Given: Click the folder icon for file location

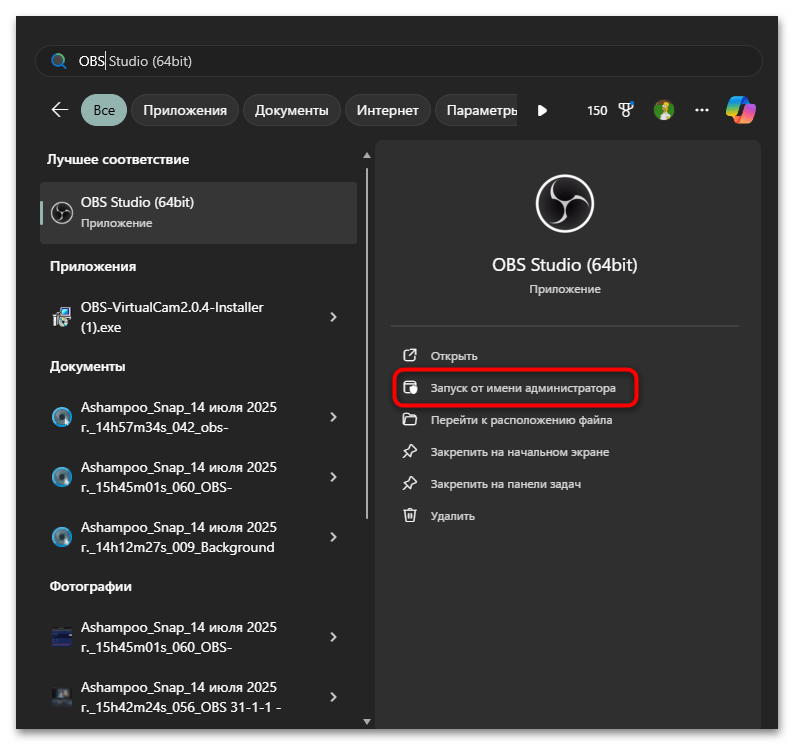Looking at the screenshot, I should coord(410,419).
